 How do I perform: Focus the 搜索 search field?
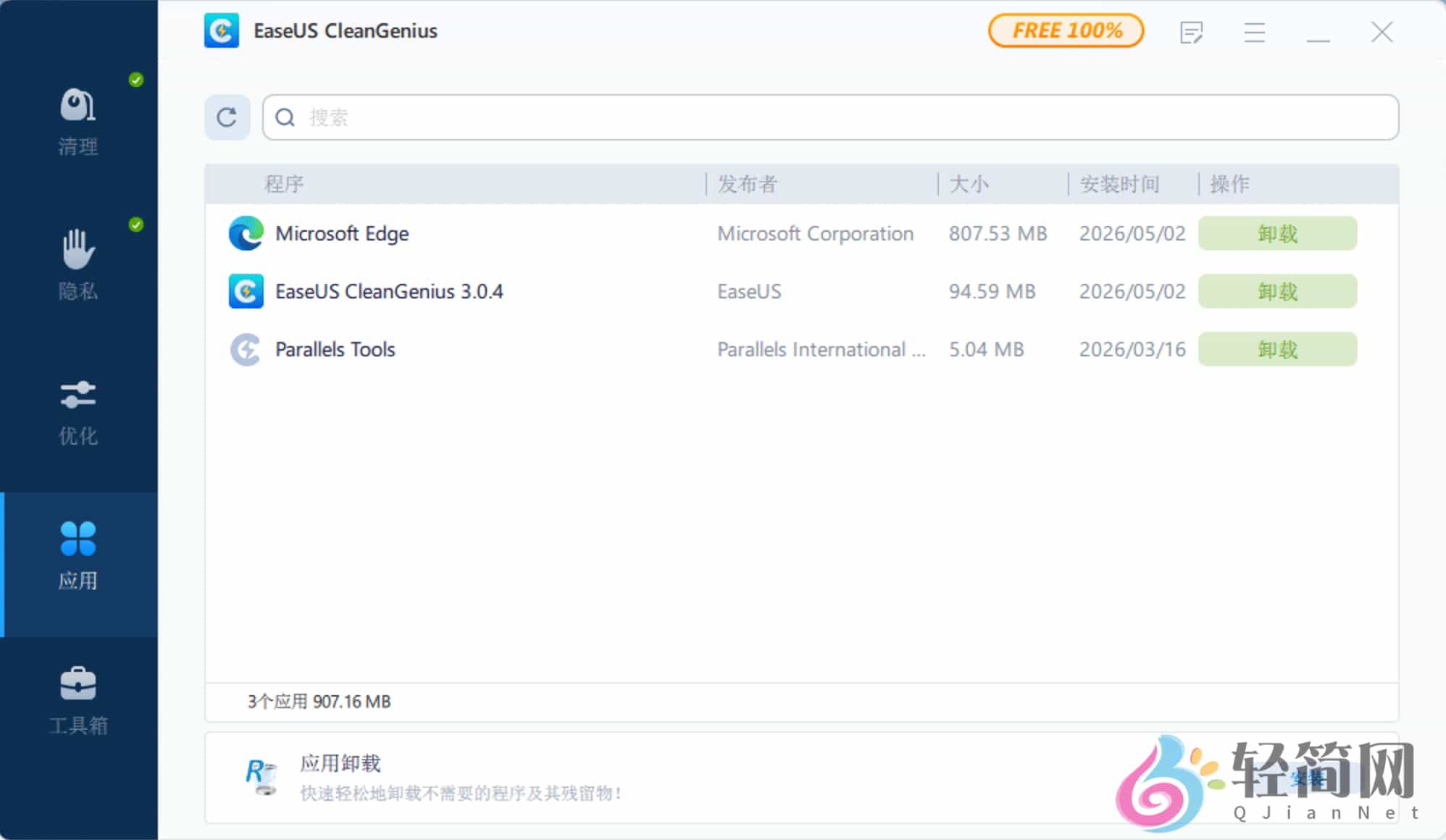coord(830,117)
